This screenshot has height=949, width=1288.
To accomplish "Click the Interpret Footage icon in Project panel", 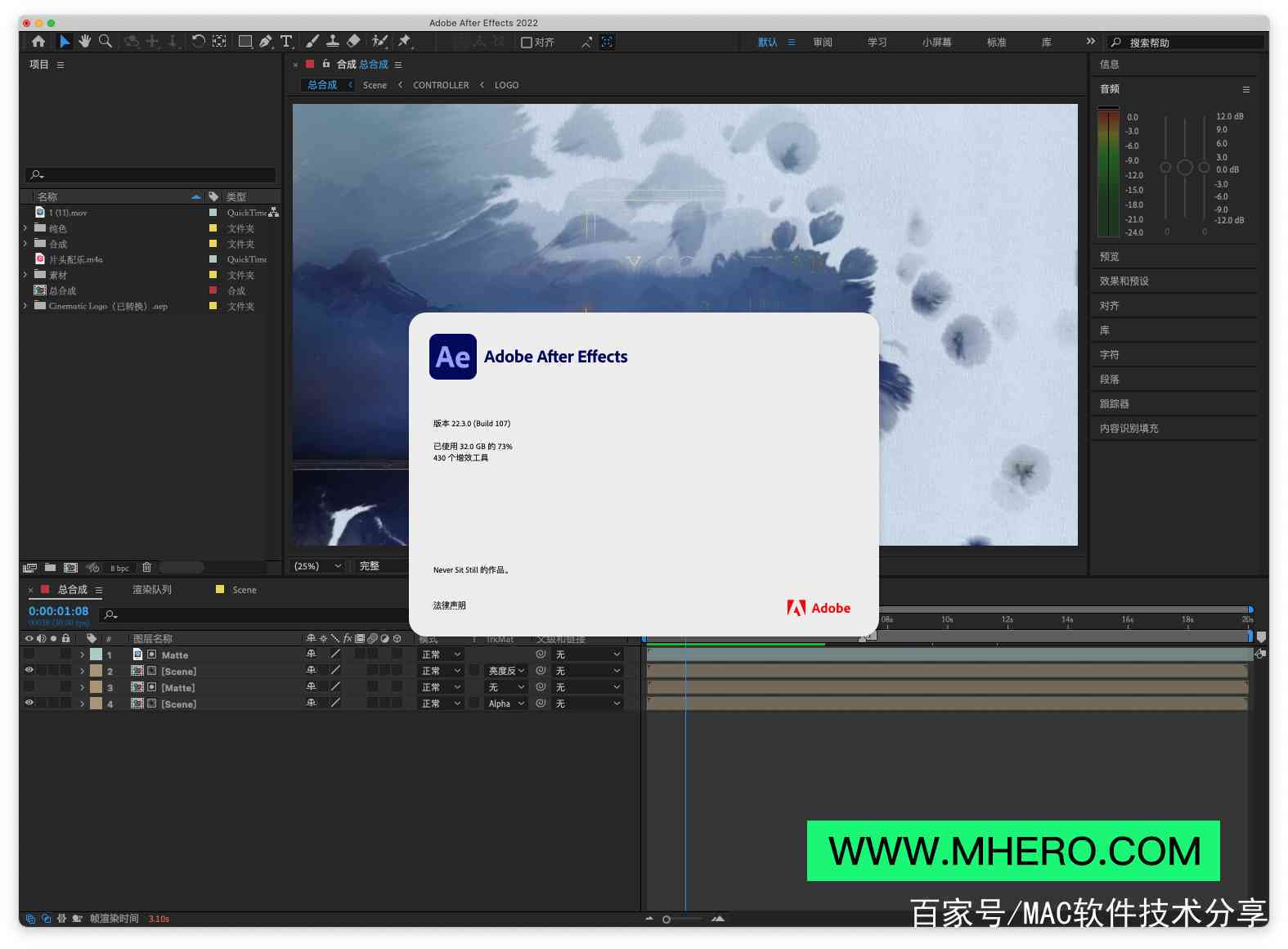I will (30, 567).
